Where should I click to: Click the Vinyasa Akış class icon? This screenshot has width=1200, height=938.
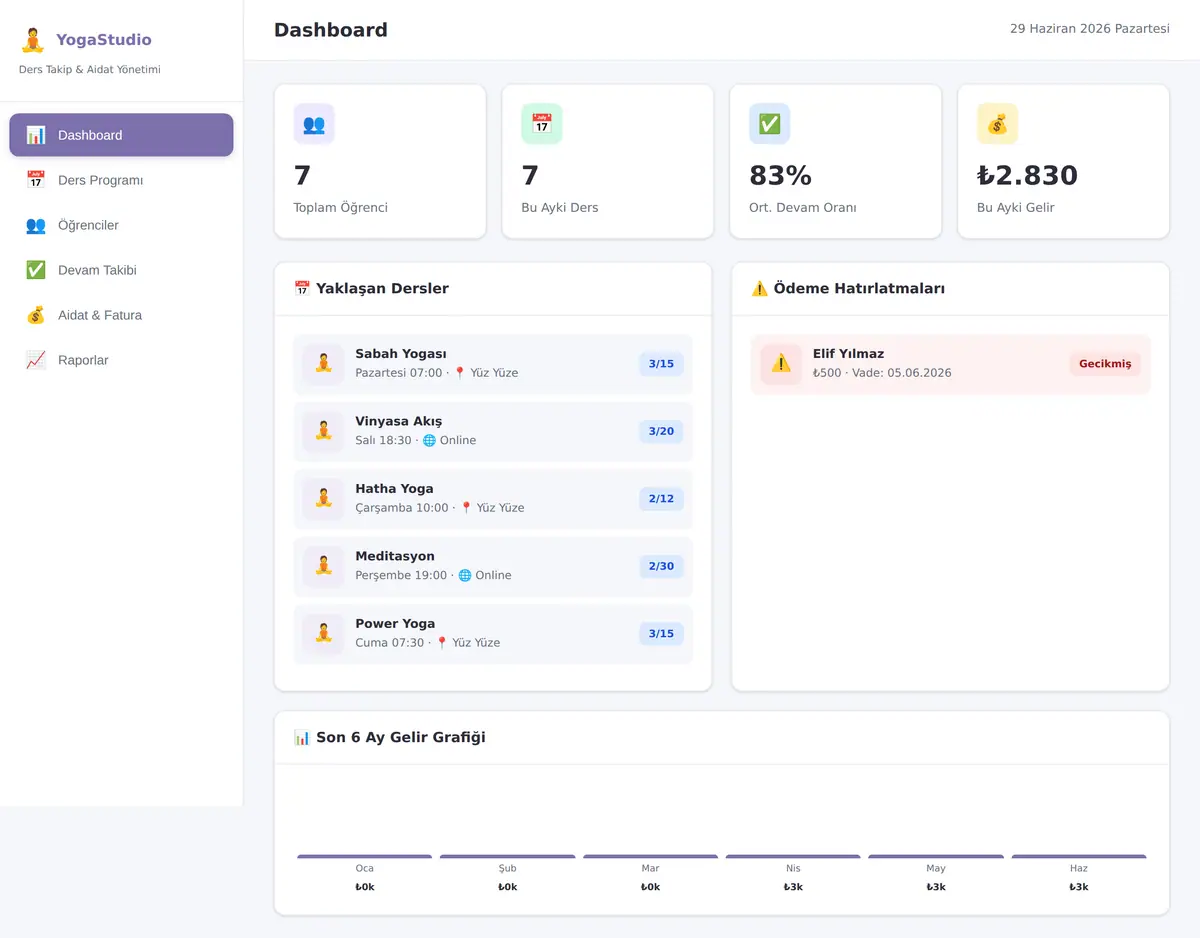[323, 431]
